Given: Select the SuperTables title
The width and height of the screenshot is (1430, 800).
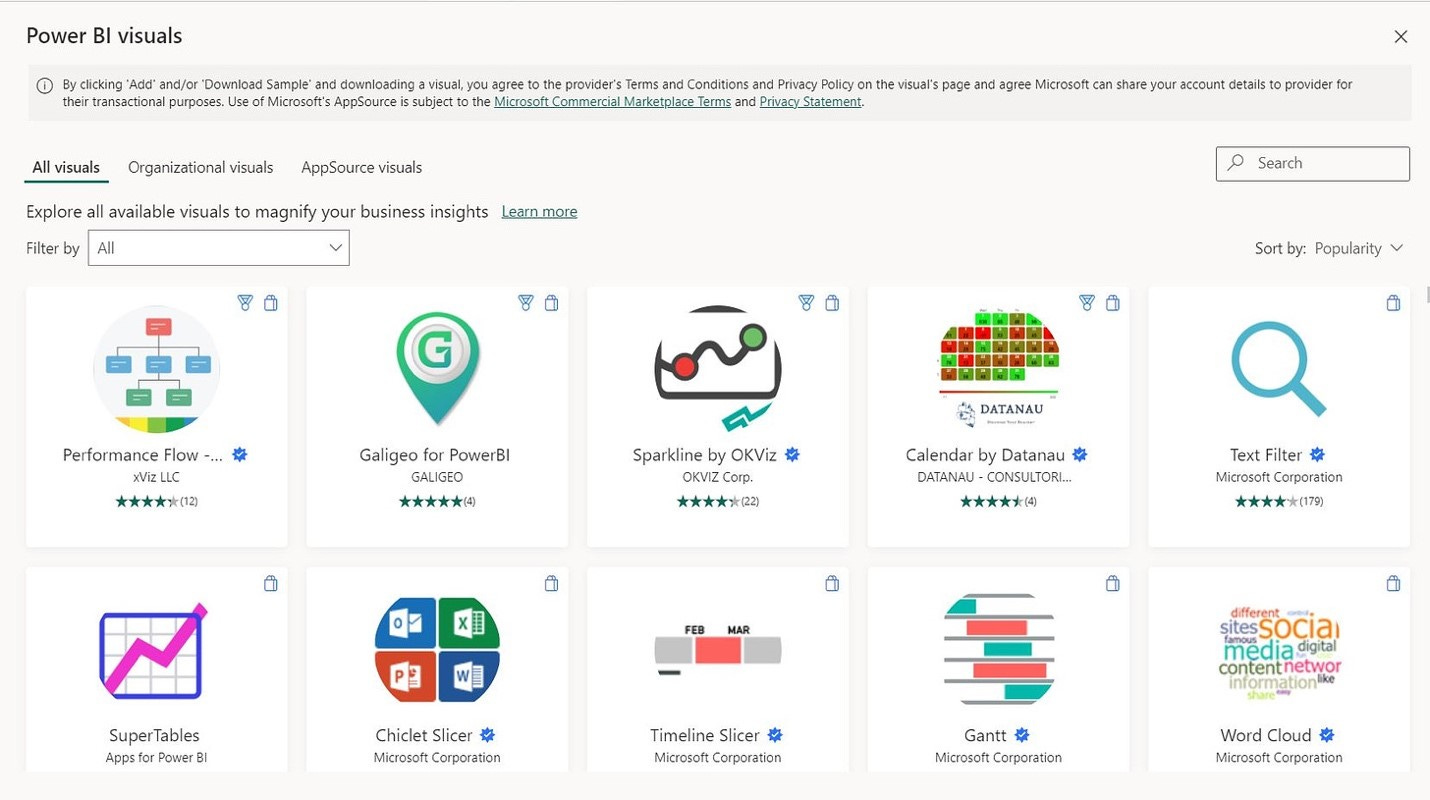Looking at the screenshot, I should click(x=154, y=736).
